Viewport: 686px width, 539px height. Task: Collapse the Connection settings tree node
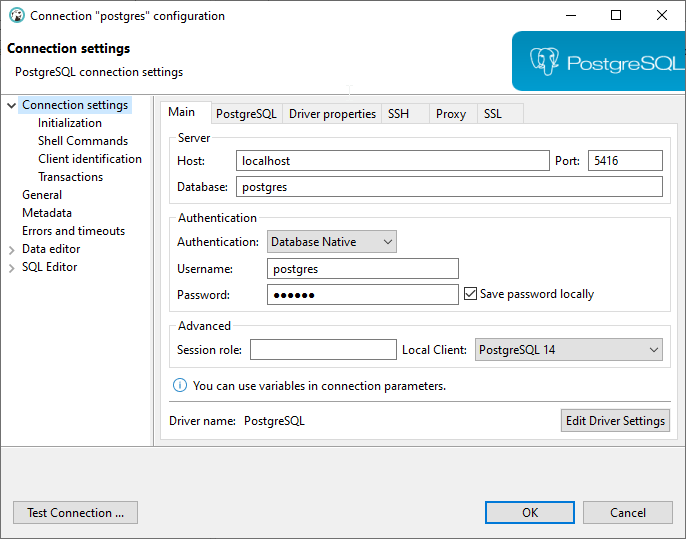[x=12, y=105]
